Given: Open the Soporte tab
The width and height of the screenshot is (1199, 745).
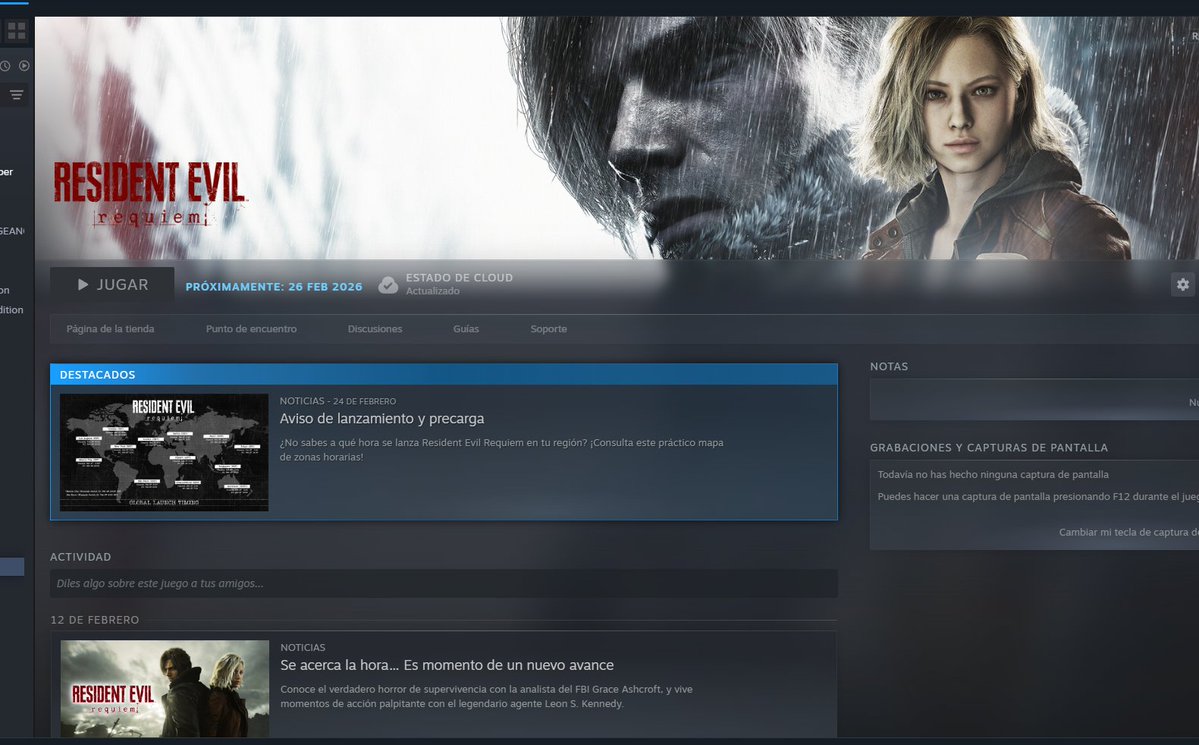Looking at the screenshot, I should pos(548,329).
